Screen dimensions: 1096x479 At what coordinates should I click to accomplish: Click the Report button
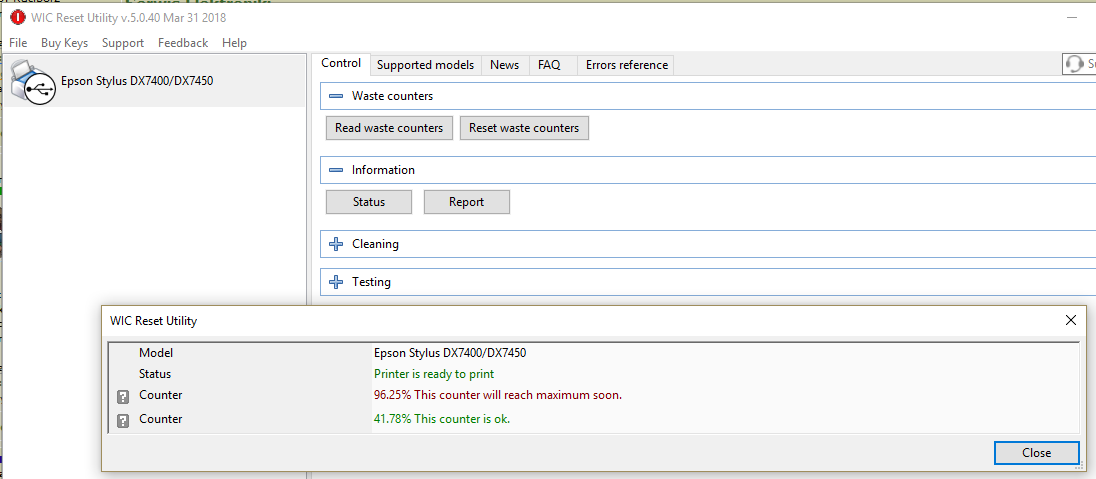pyautogui.click(x=467, y=202)
